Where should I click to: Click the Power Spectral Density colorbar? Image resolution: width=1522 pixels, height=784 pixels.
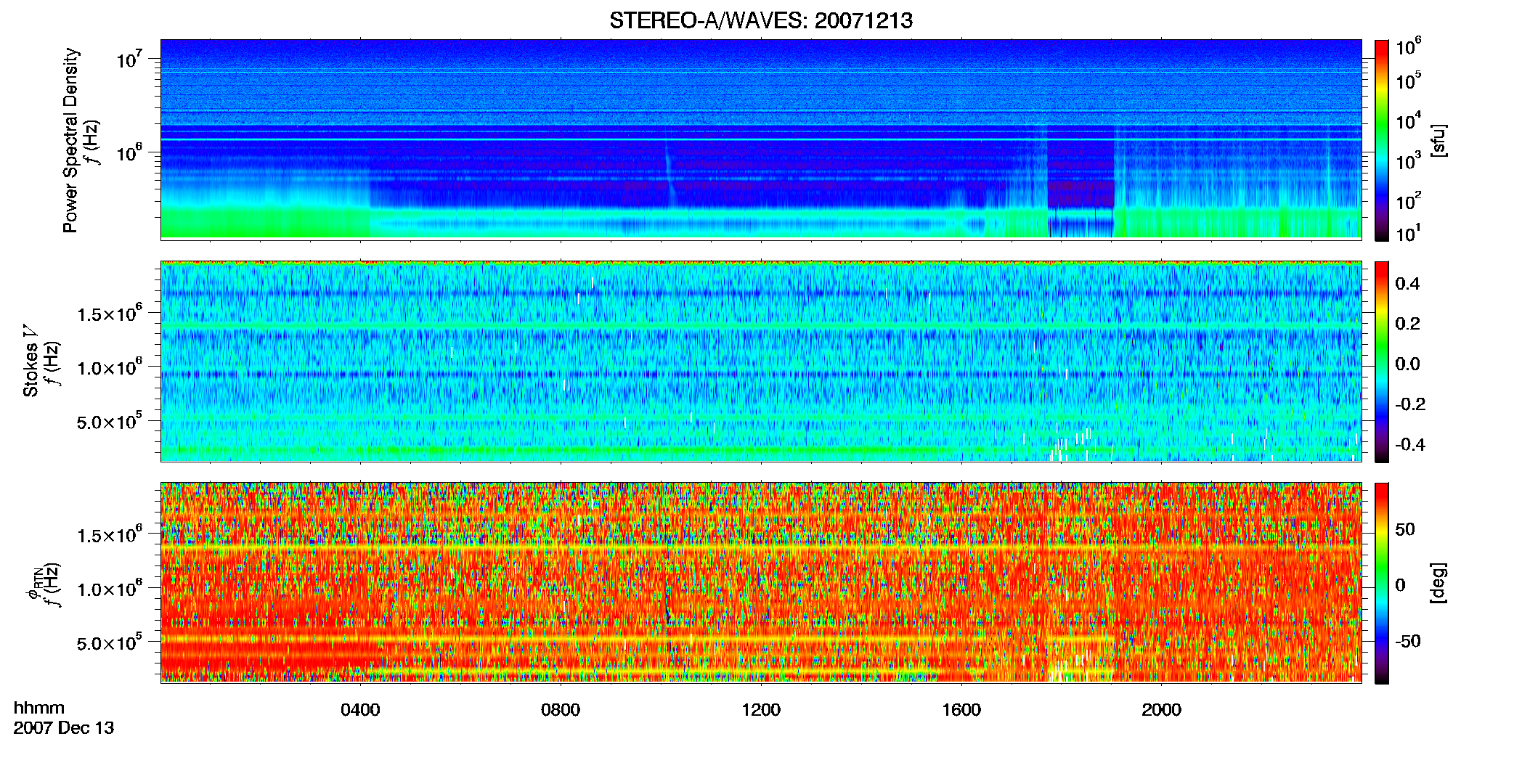[x=1382, y=140]
